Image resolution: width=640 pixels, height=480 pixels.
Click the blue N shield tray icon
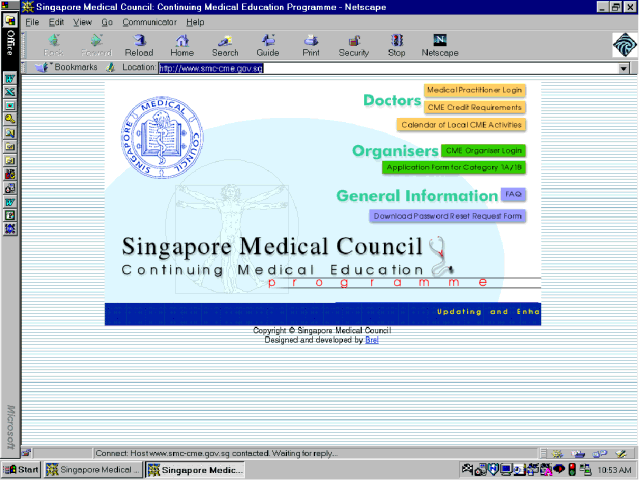pyautogui.click(x=493, y=470)
